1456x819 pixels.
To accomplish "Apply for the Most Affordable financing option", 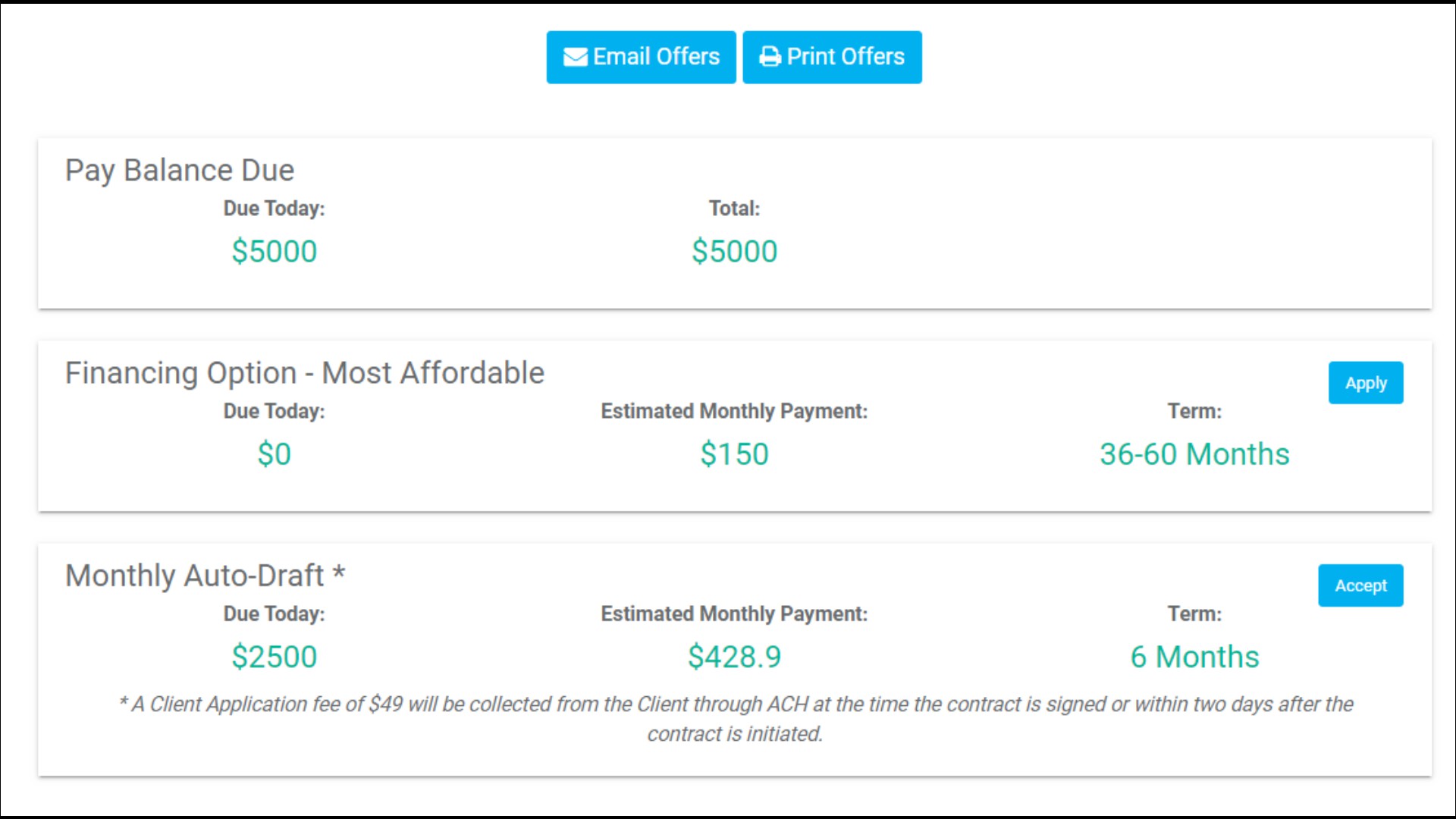I will (x=1366, y=383).
